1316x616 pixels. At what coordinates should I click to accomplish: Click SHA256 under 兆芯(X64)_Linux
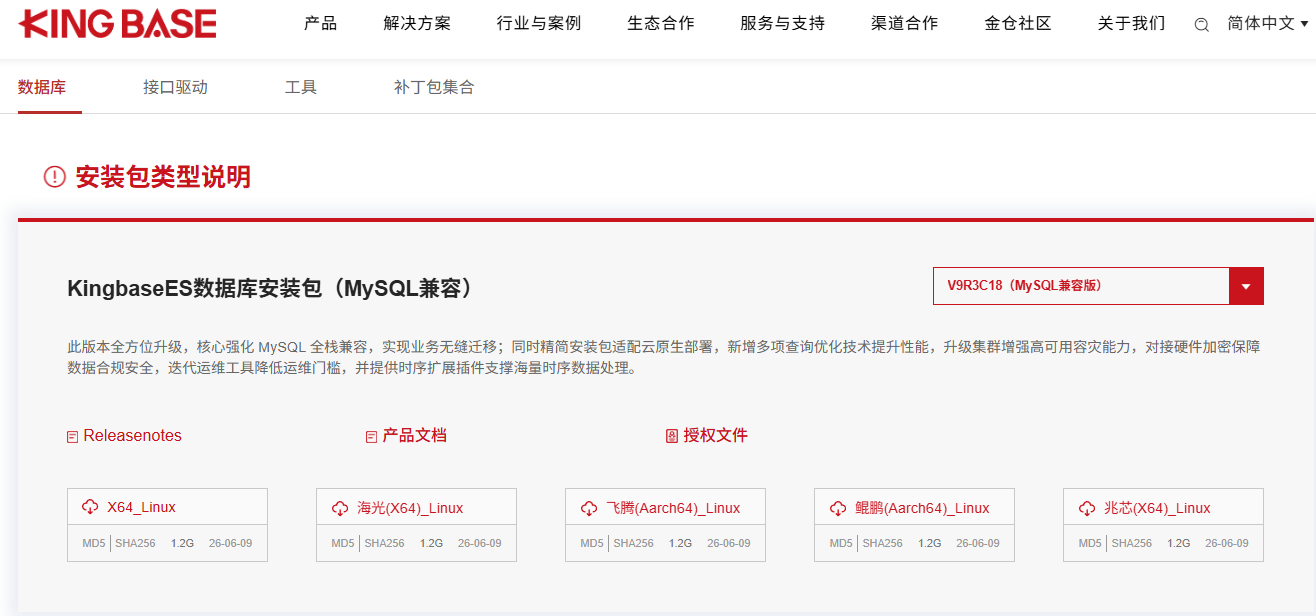(1132, 543)
